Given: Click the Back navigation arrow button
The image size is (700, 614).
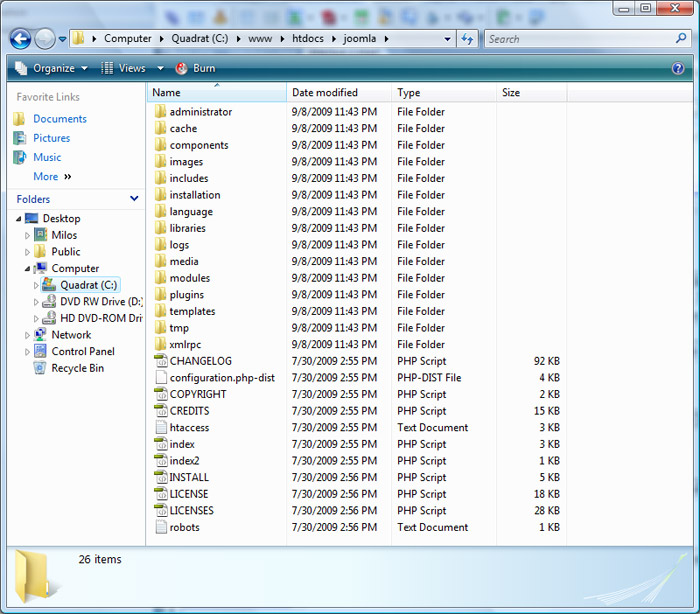Looking at the screenshot, I should point(20,39).
